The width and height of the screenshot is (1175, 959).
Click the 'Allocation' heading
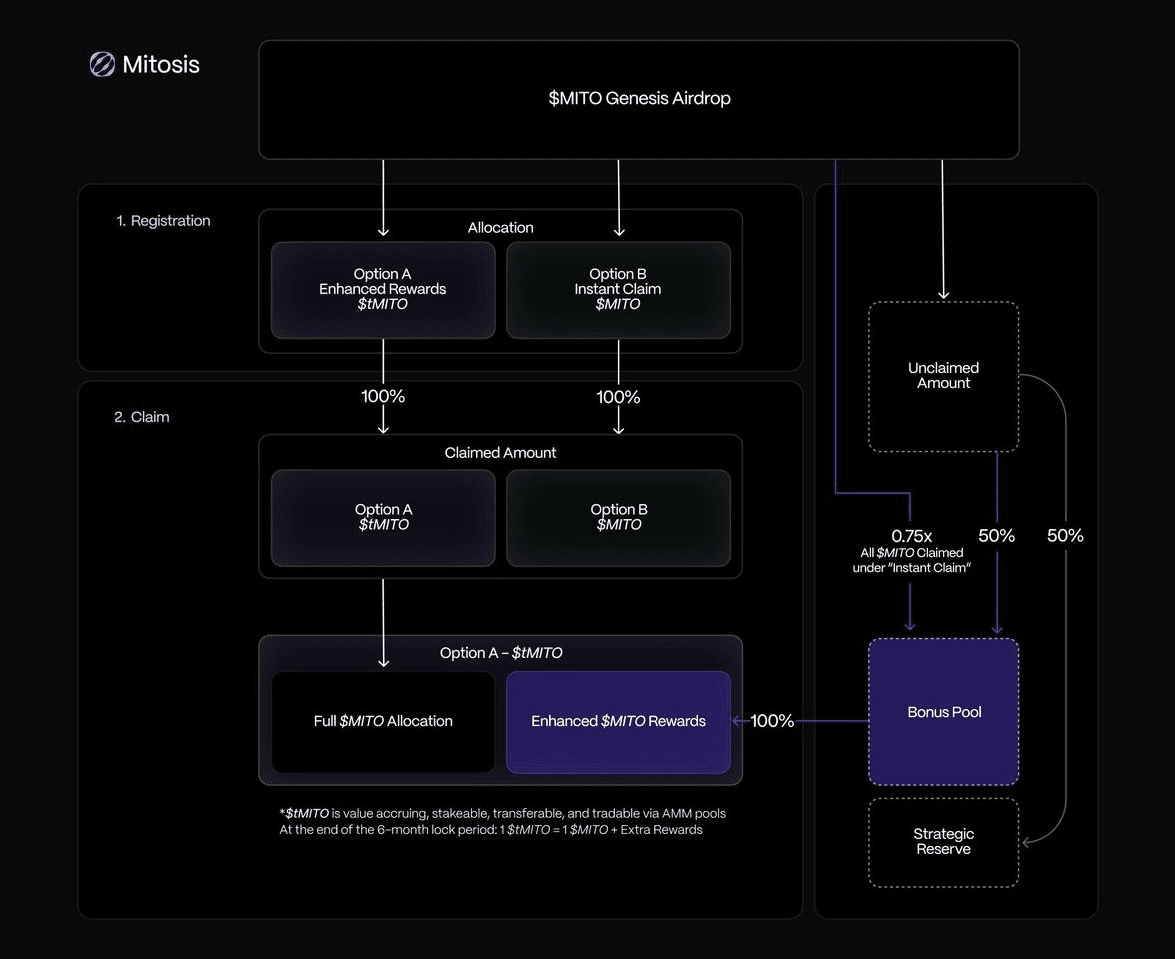[501, 227]
